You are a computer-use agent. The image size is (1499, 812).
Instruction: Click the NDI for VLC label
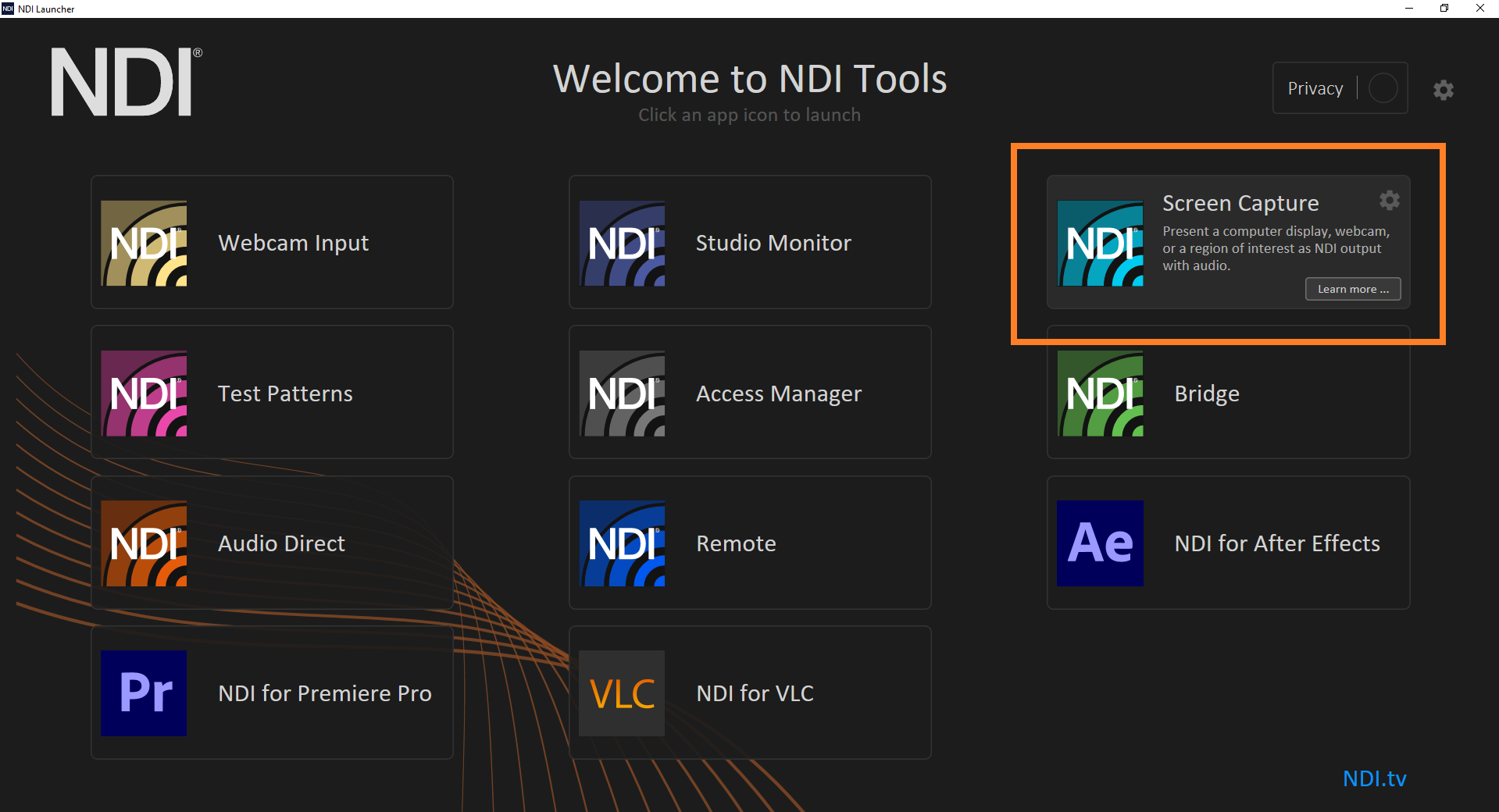(755, 693)
